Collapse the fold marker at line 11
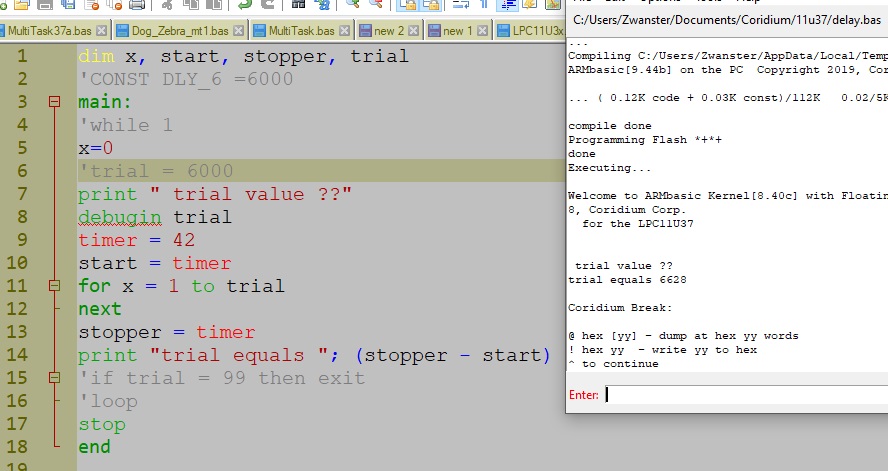Screen dimensions: 888x471 54,286
